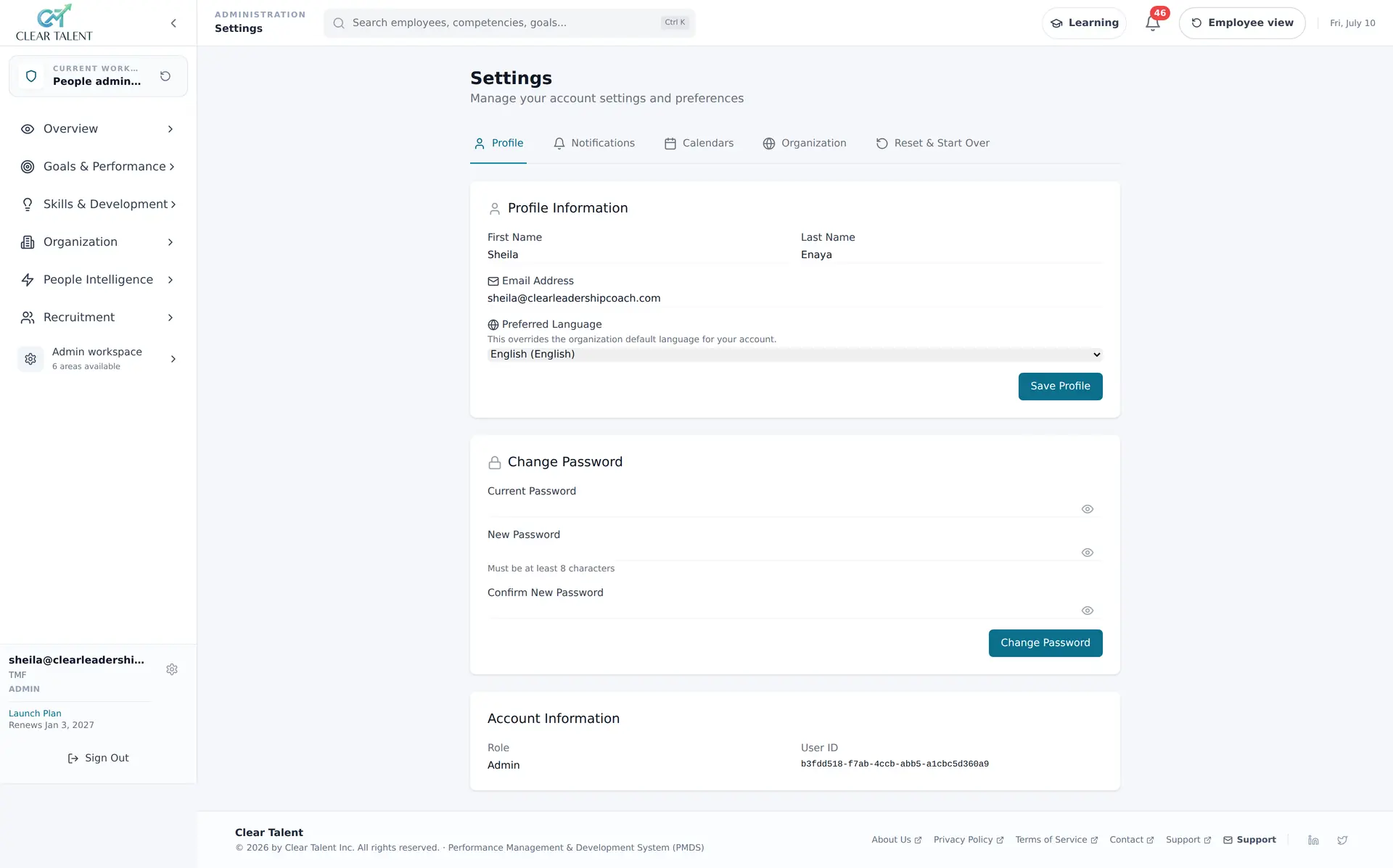Open Terms of Service footer link

click(1056, 840)
